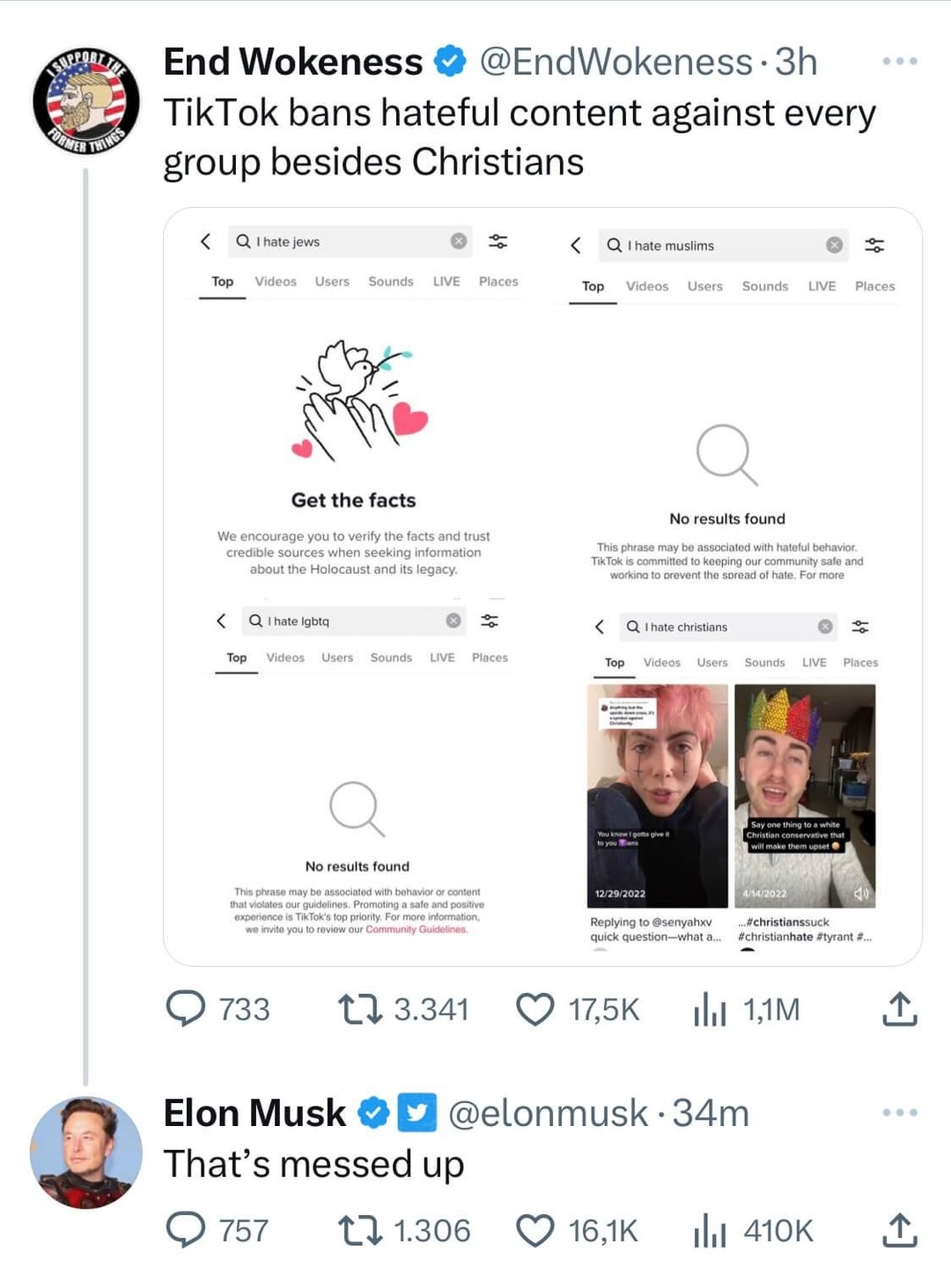Select Videos tab under 'I hate christians'

click(x=661, y=663)
